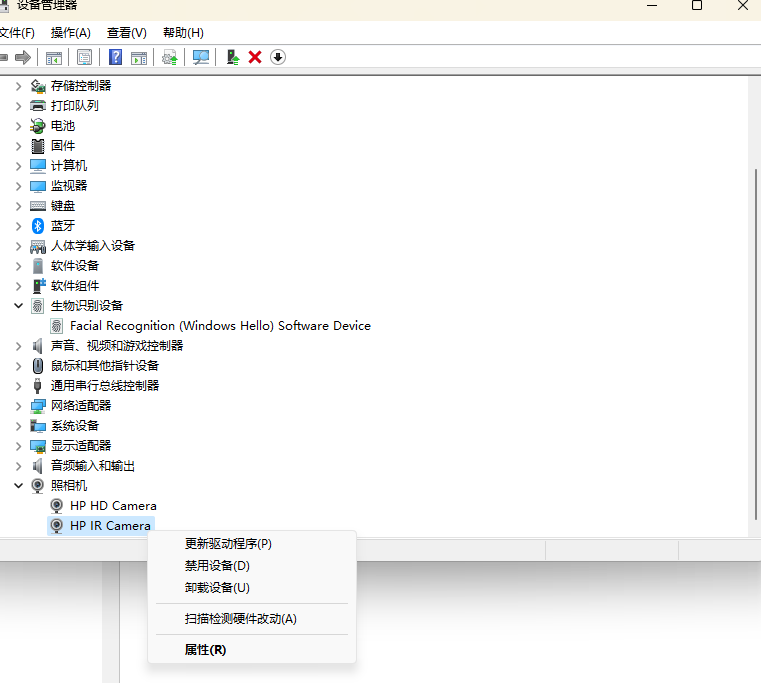Click the red X uninstall device icon
The height and width of the screenshot is (683, 761).
pos(255,57)
